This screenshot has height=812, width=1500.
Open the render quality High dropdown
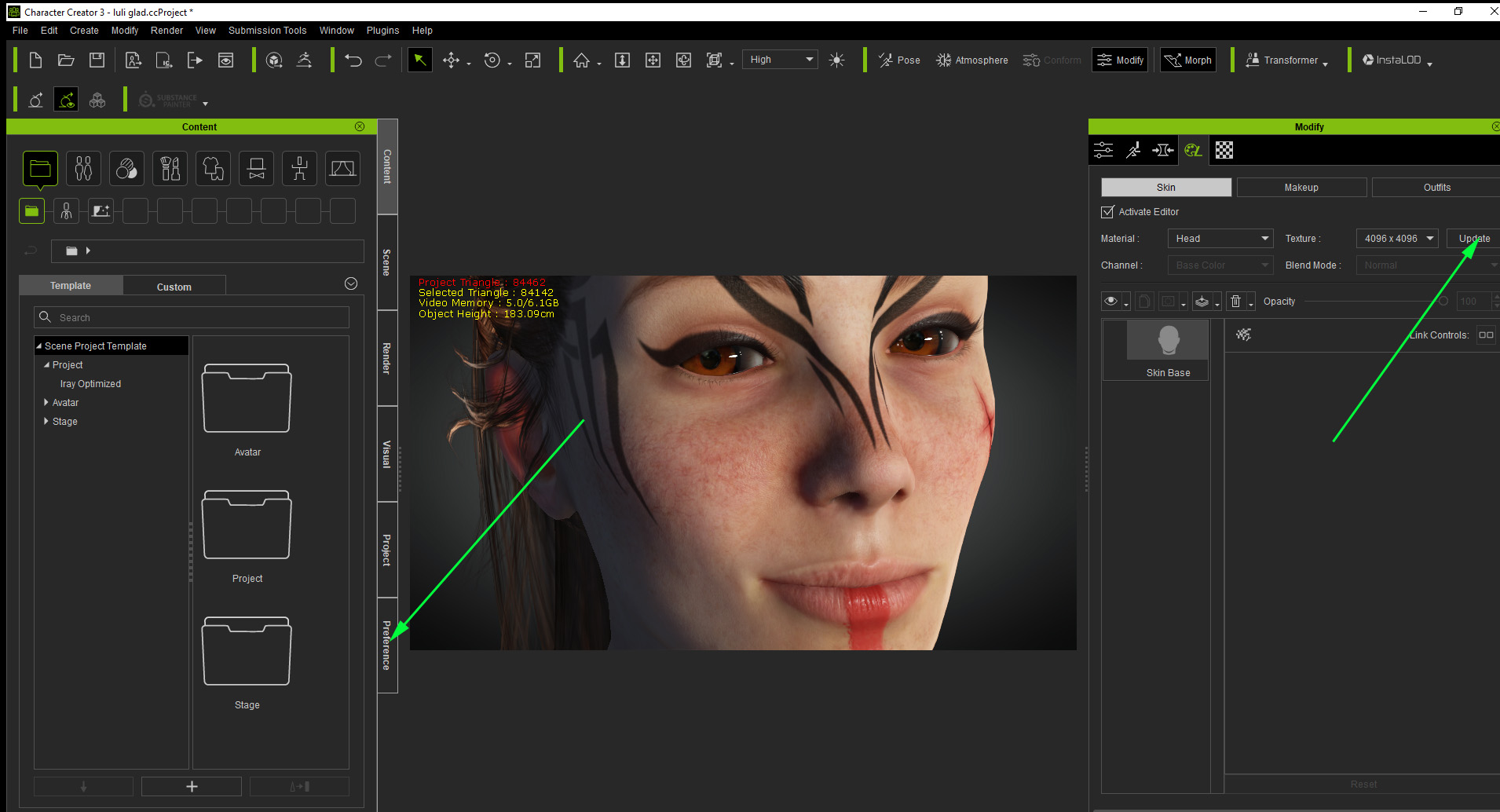(x=780, y=60)
